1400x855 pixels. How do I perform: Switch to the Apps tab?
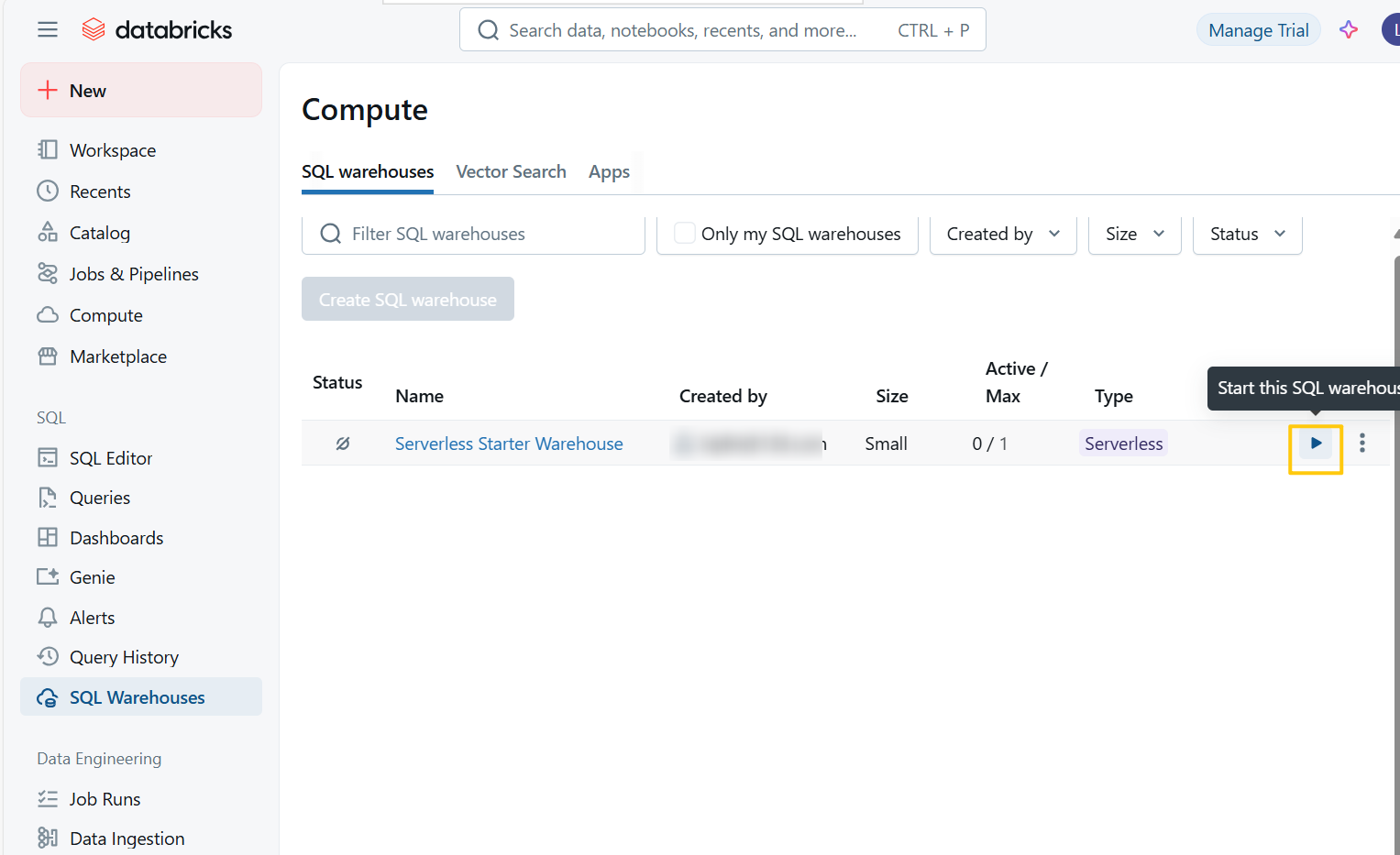click(x=609, y=172)
